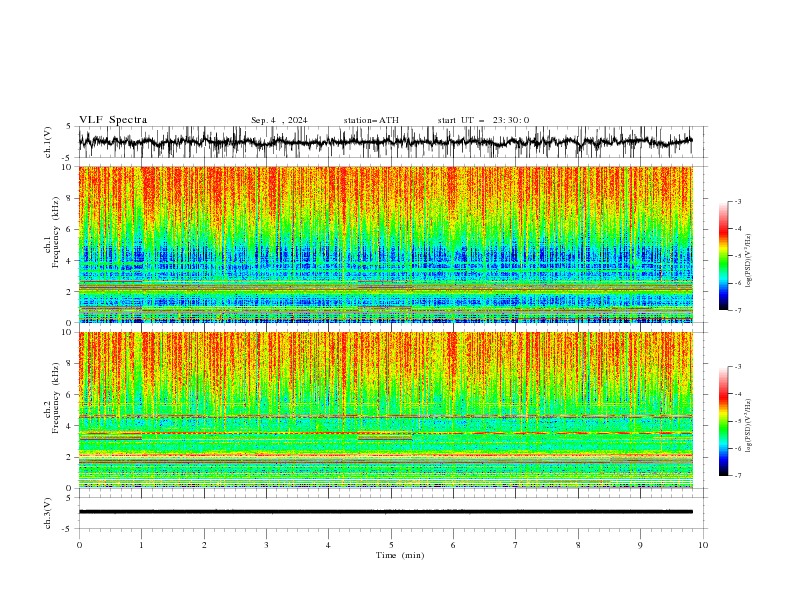Click the log(PSD) label beside the lower colorbar

749,426
